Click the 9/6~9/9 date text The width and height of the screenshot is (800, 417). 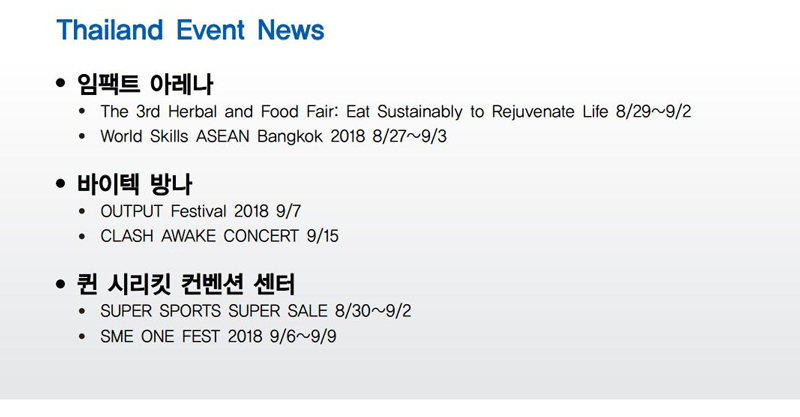(303, 336)
